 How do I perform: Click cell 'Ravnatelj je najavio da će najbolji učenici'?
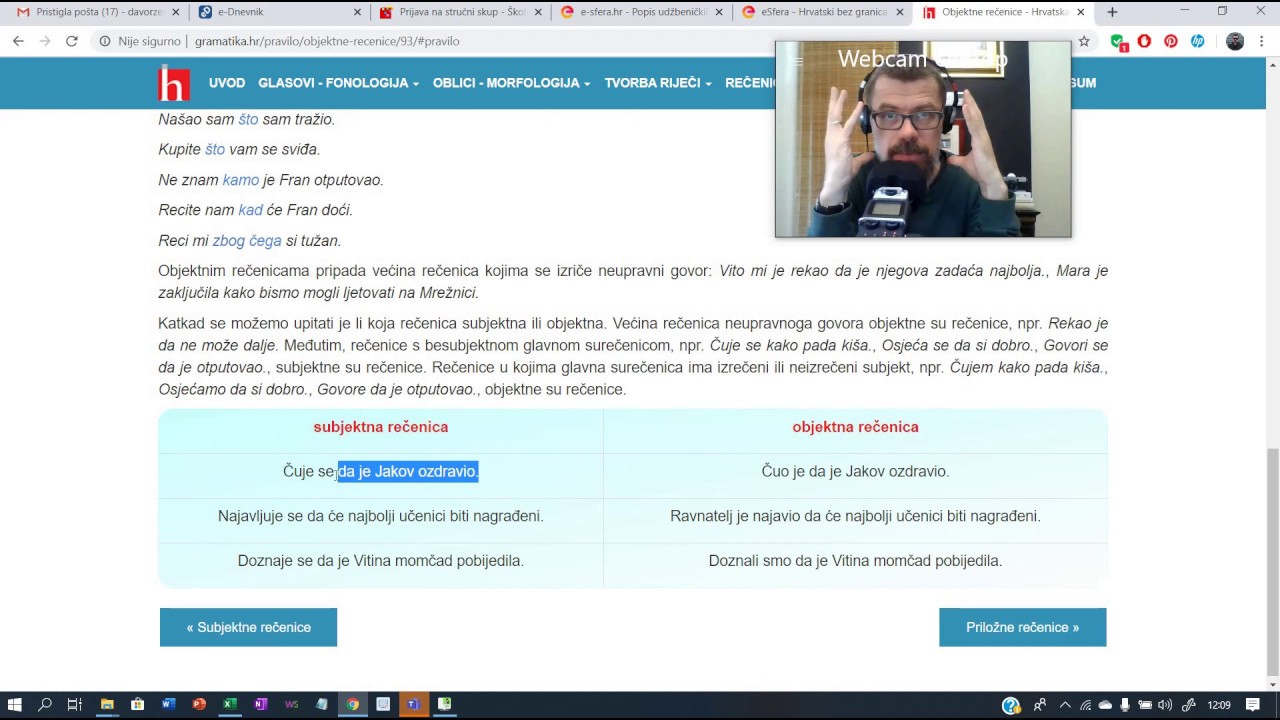(855, 516)
